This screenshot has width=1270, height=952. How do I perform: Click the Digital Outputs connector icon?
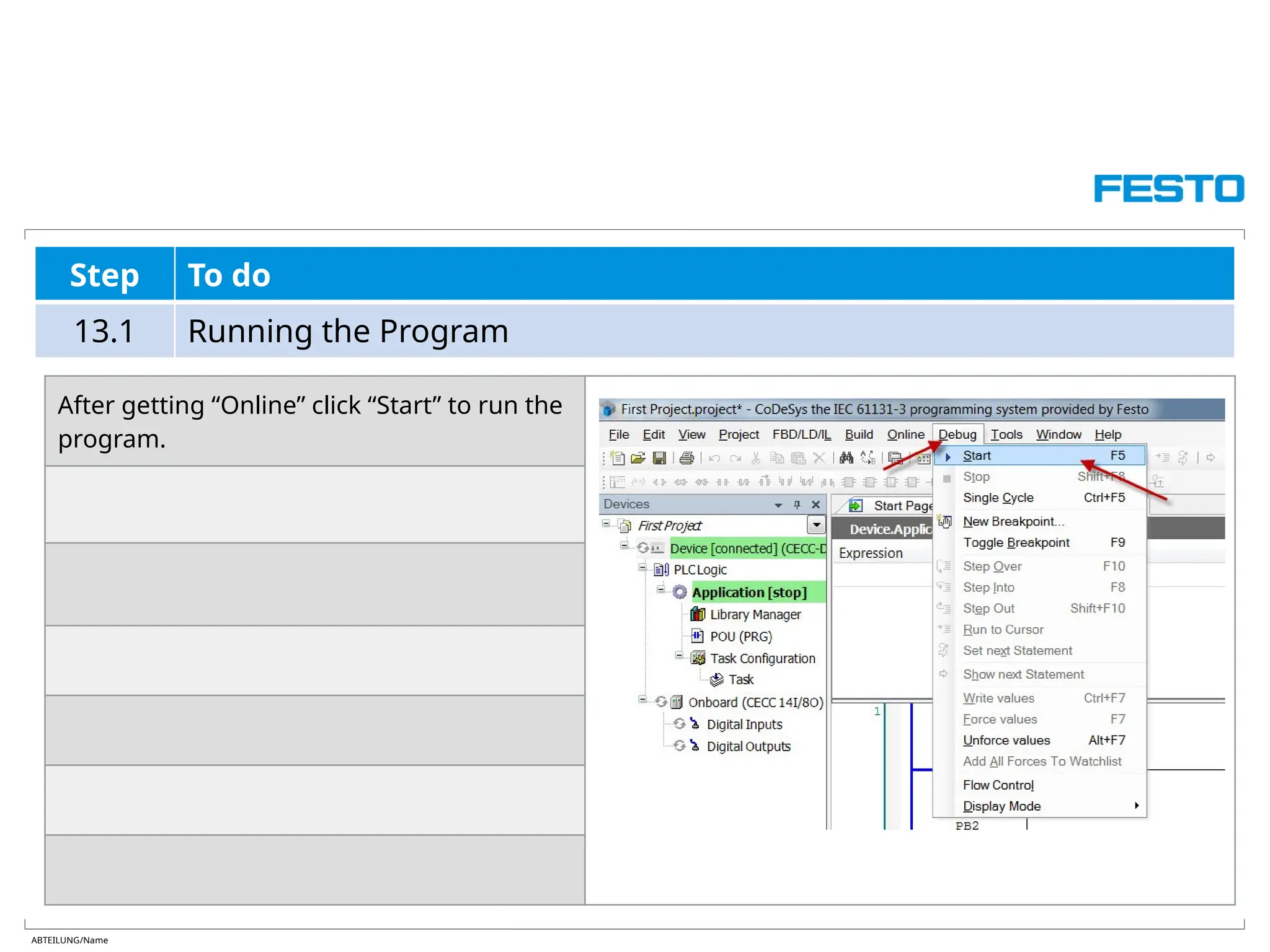click(x=695, y=746)
